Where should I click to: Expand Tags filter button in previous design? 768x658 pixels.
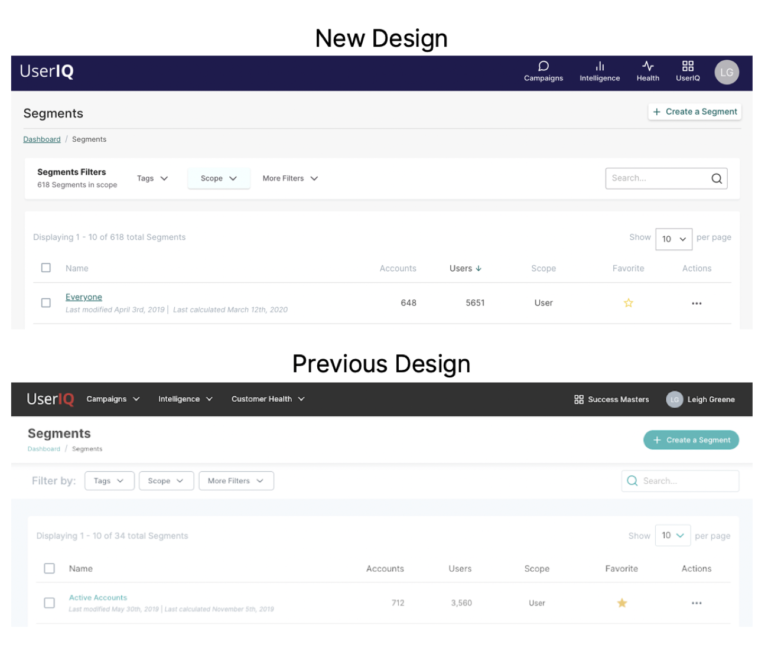tap(109, 481)
